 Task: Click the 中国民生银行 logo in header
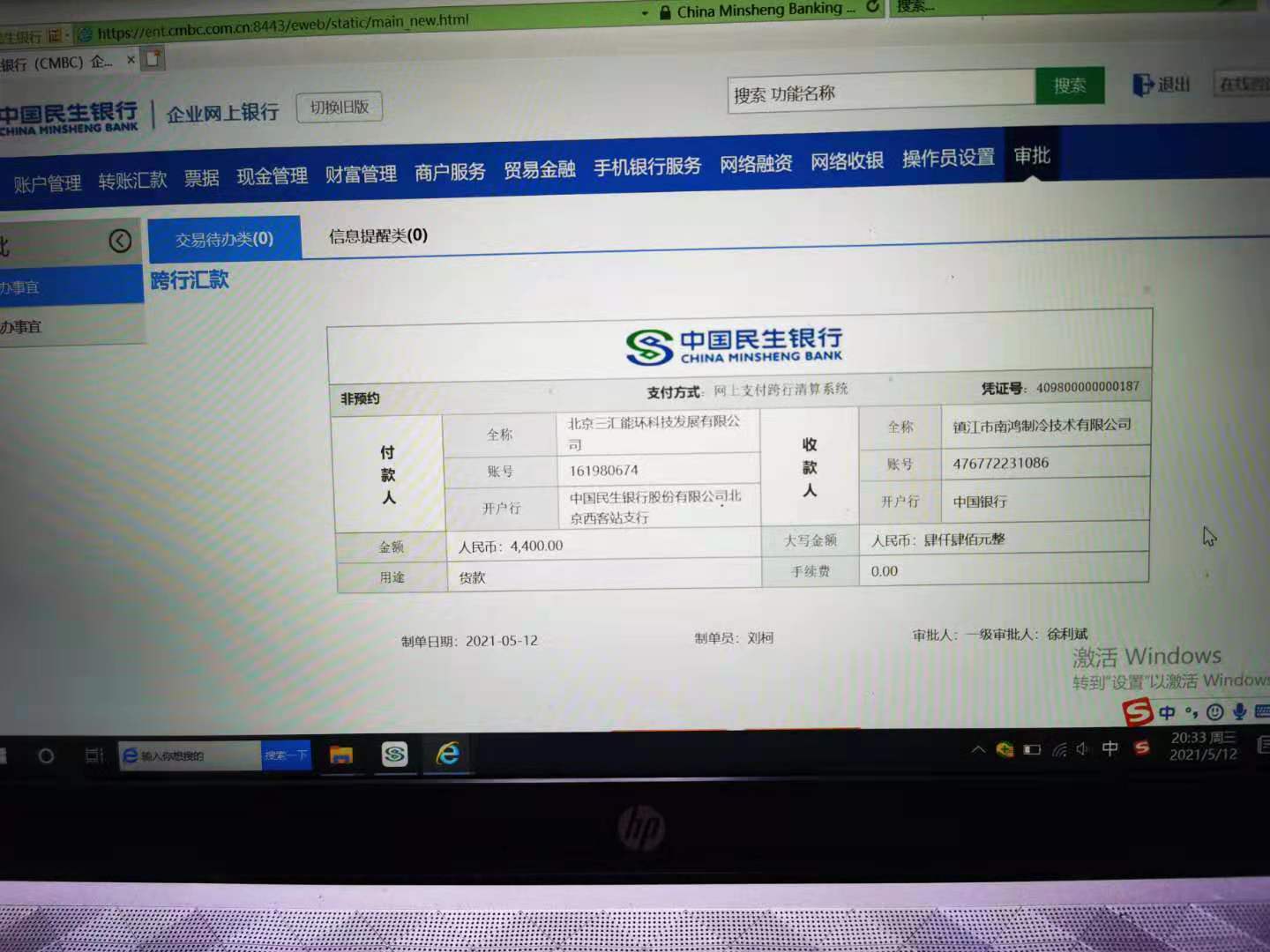click(x=69, y=118)
